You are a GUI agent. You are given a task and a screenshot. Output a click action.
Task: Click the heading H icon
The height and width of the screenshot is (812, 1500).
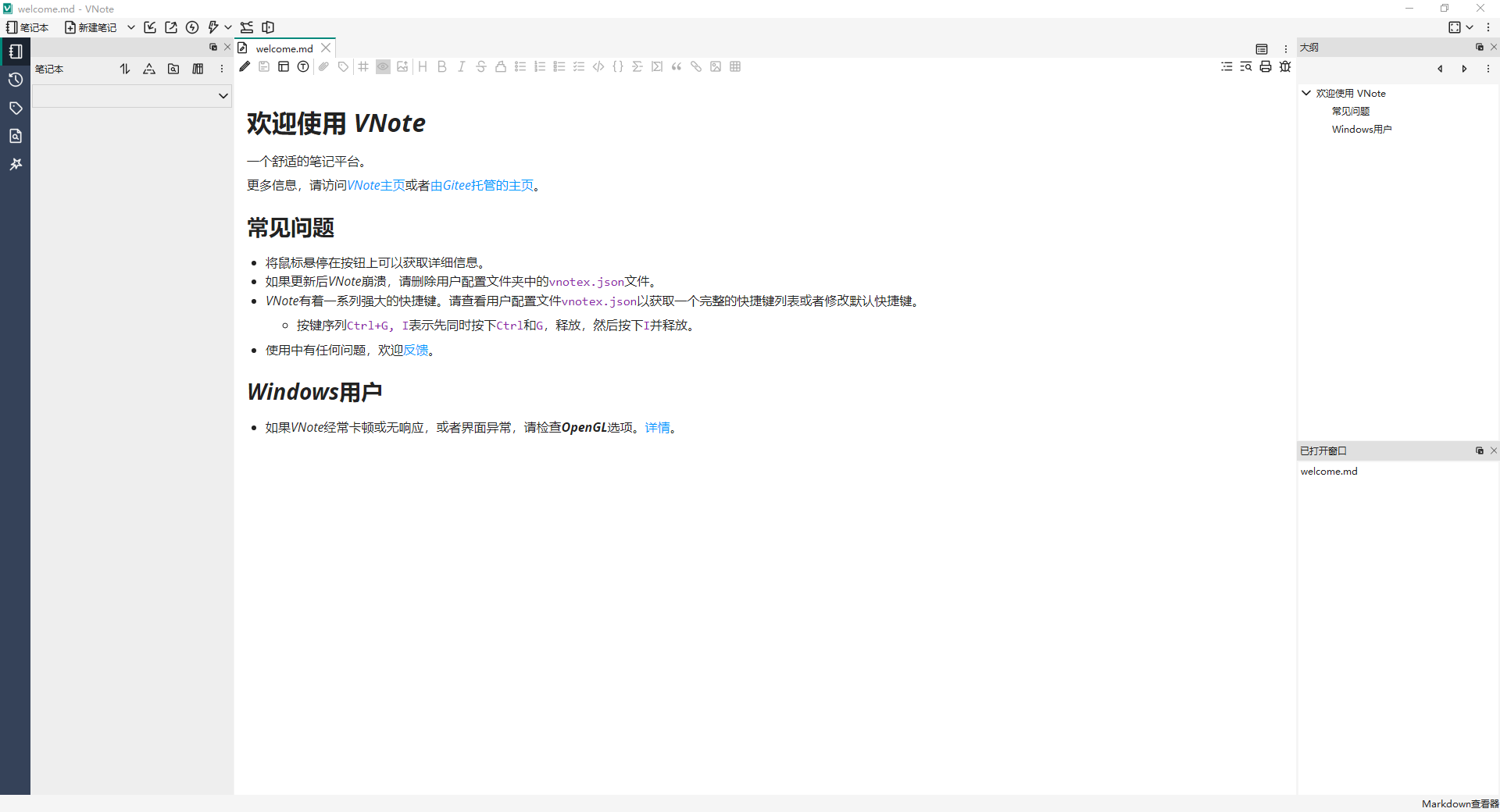[x=423, y=67]
